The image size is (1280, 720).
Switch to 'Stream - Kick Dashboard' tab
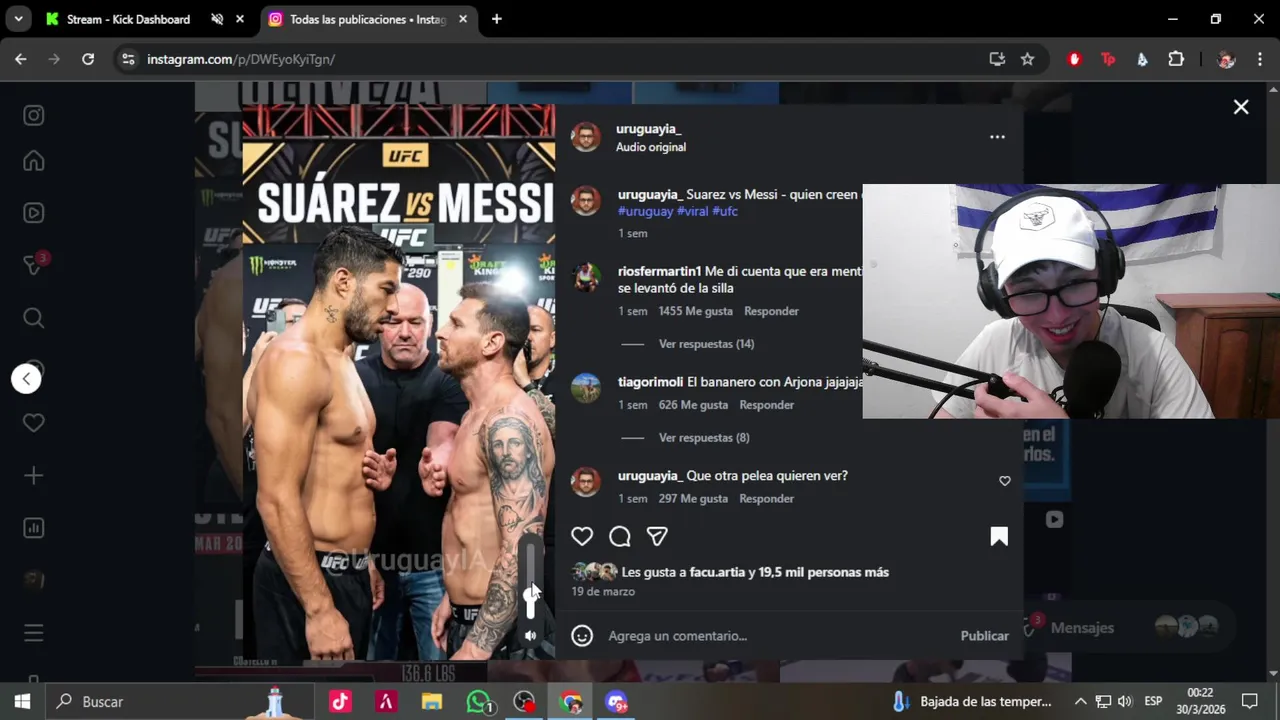click(x=128, y=19)
